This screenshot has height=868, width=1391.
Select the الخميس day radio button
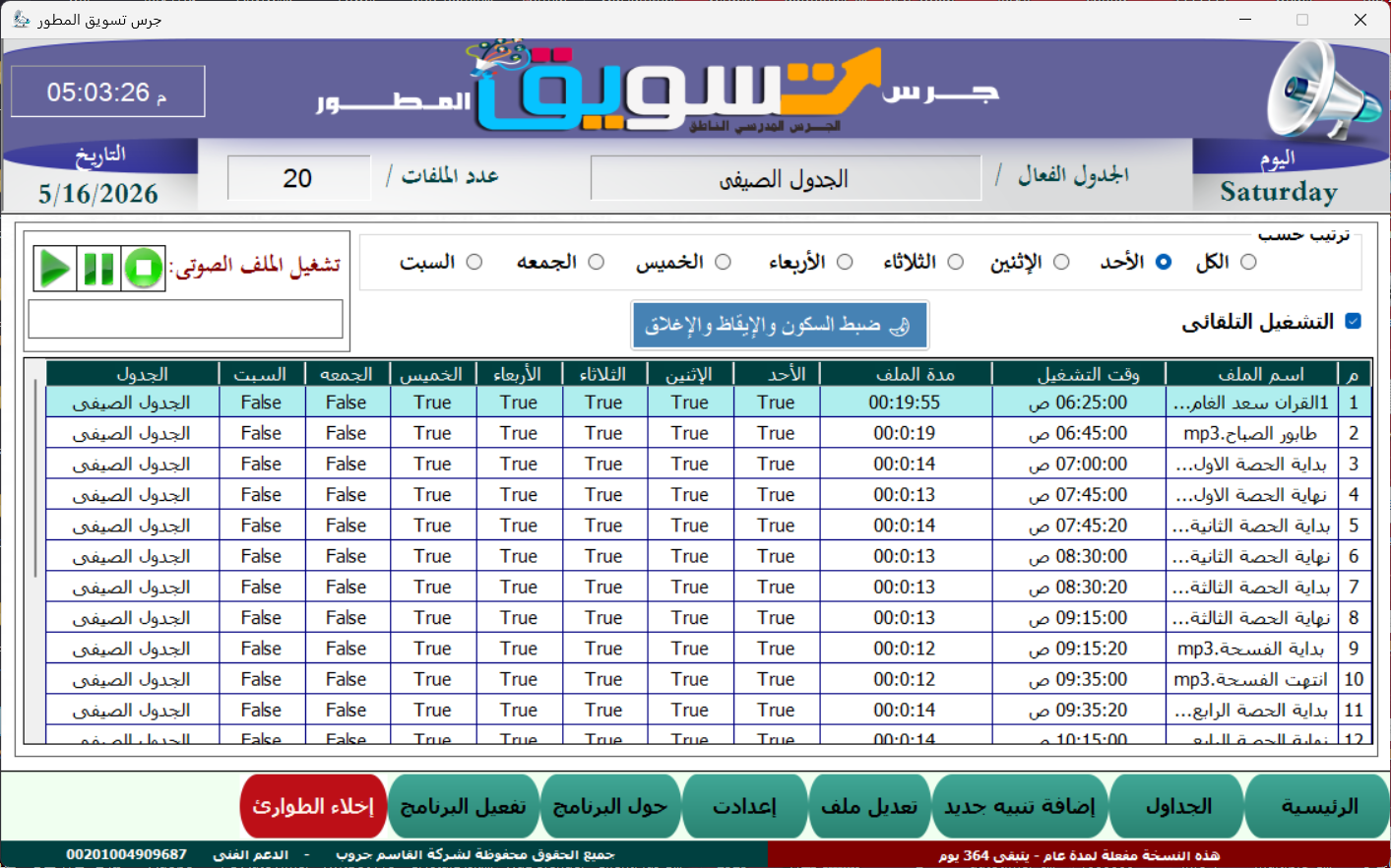coord(723,262)
